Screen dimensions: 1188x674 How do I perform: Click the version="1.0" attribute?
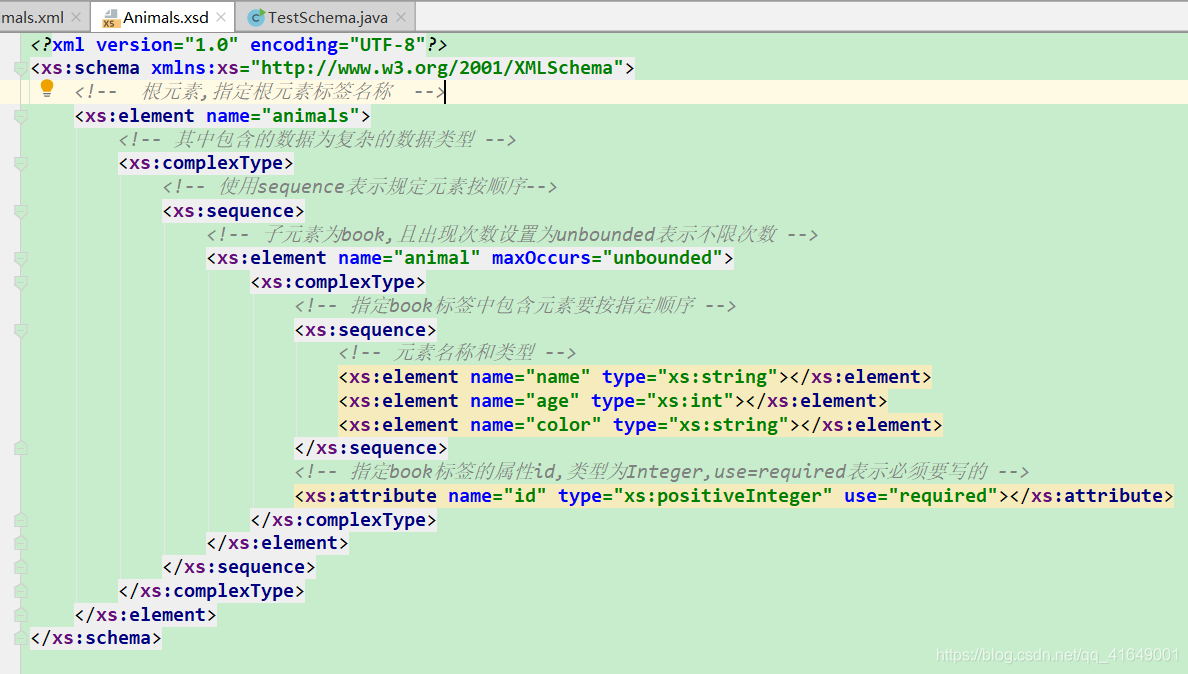(167, 45)
